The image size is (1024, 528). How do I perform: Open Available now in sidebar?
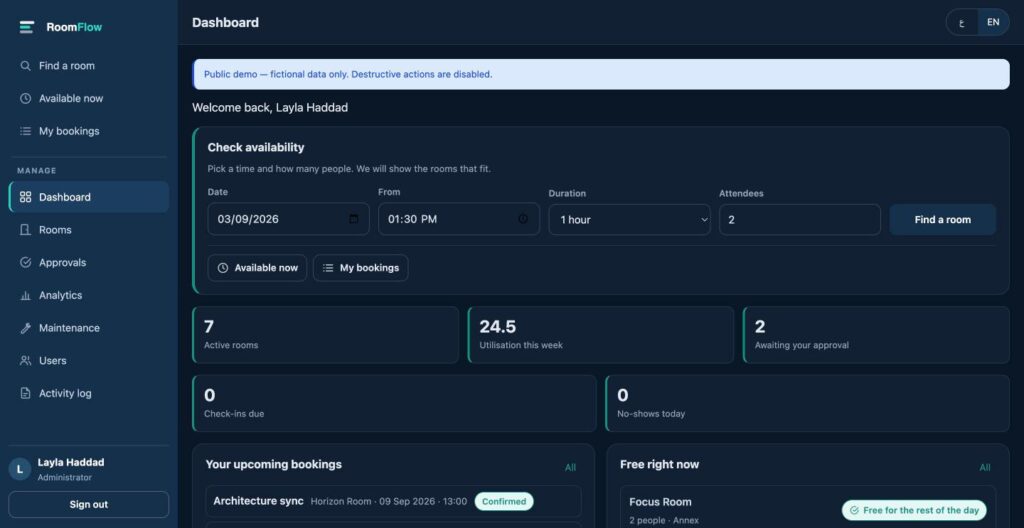(89, 99)
